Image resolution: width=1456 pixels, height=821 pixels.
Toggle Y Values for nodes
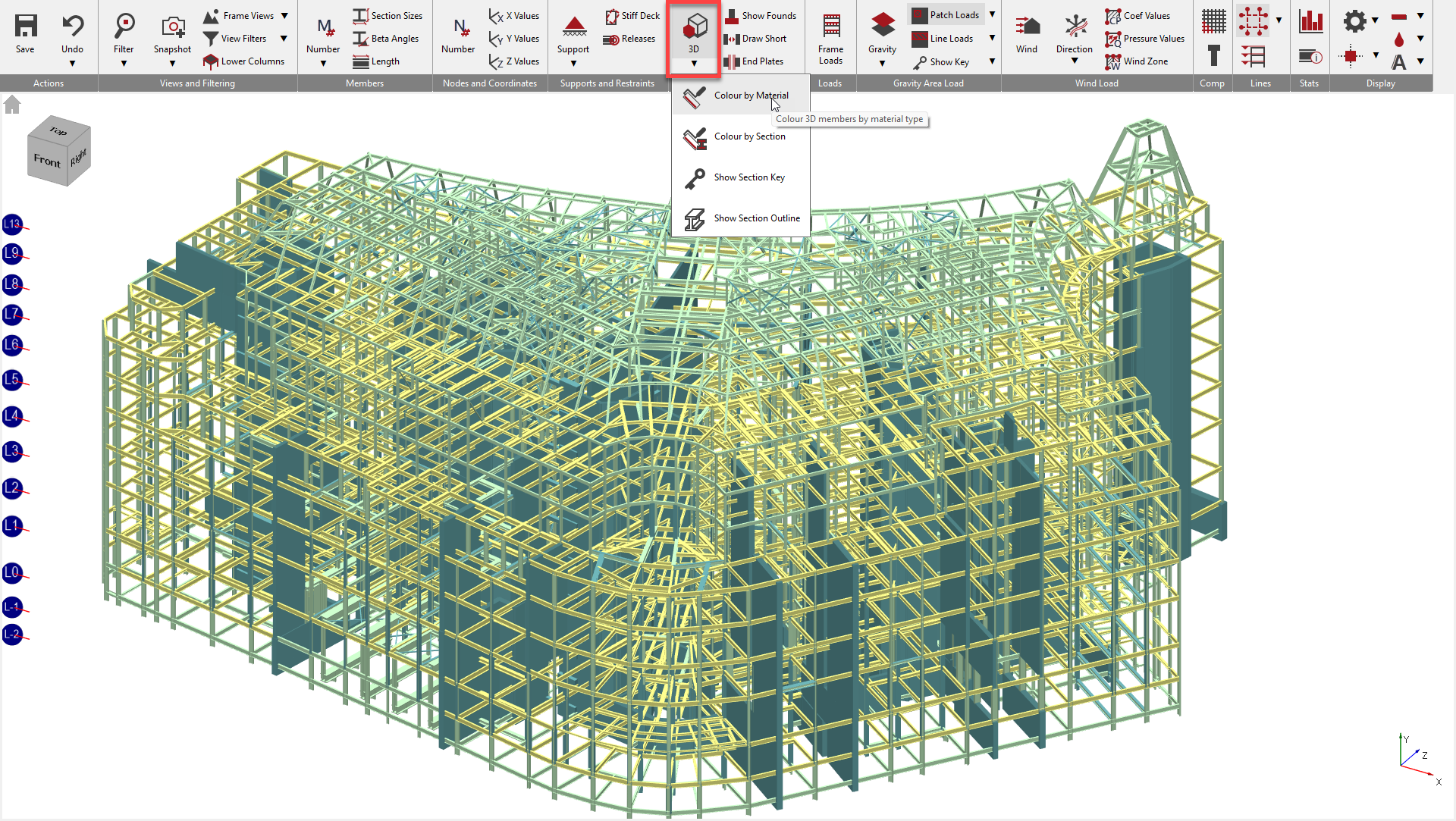[514, 39]
